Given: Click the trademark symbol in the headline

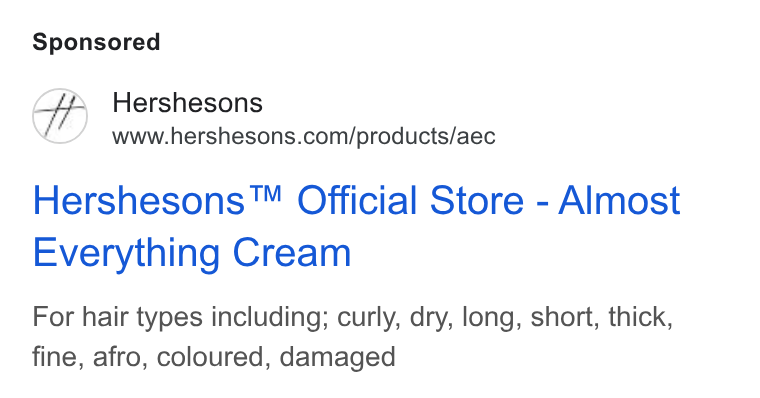Looking at the screenshot, I should (x=267, y=194).
